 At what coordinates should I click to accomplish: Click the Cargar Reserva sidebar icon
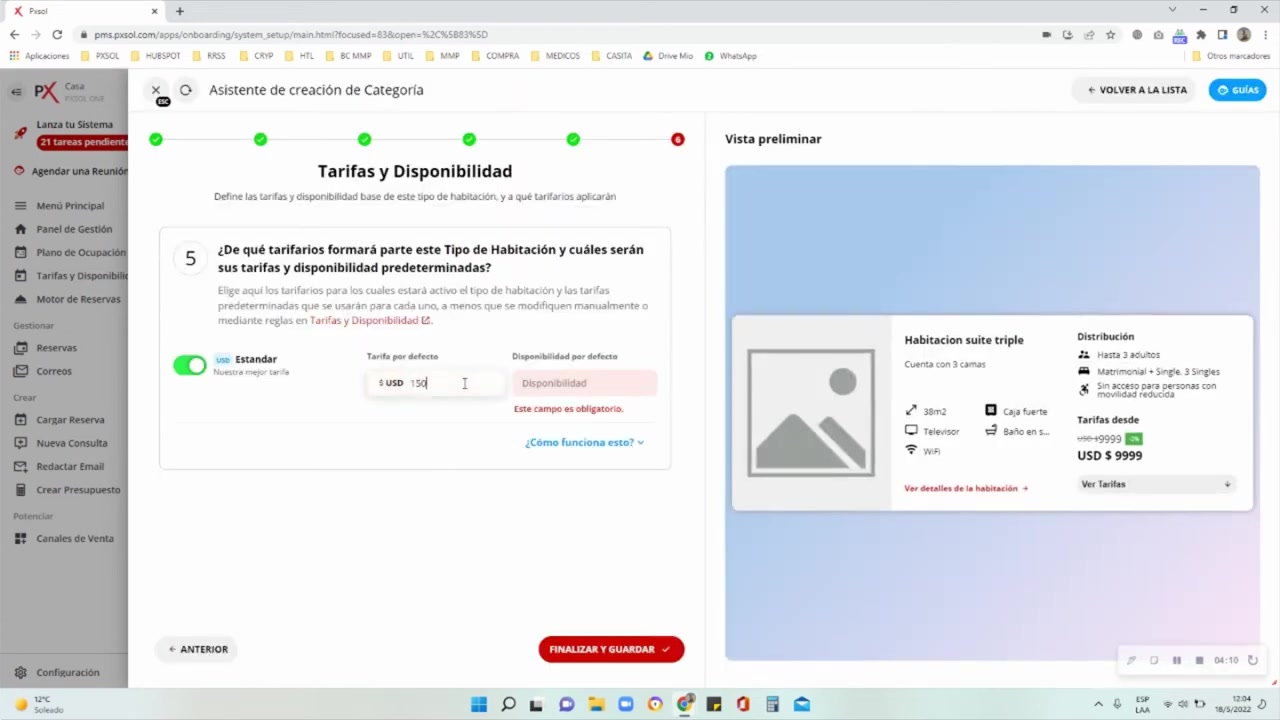pyautogui.click(x=20, y=419)
